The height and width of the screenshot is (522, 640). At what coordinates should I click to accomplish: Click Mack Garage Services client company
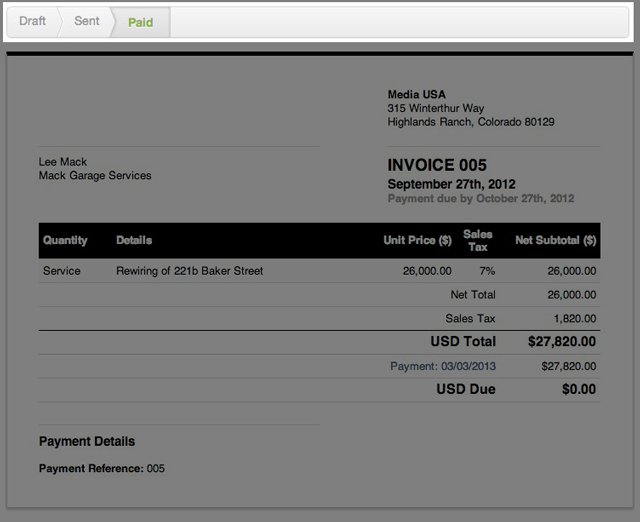[95, 175]
